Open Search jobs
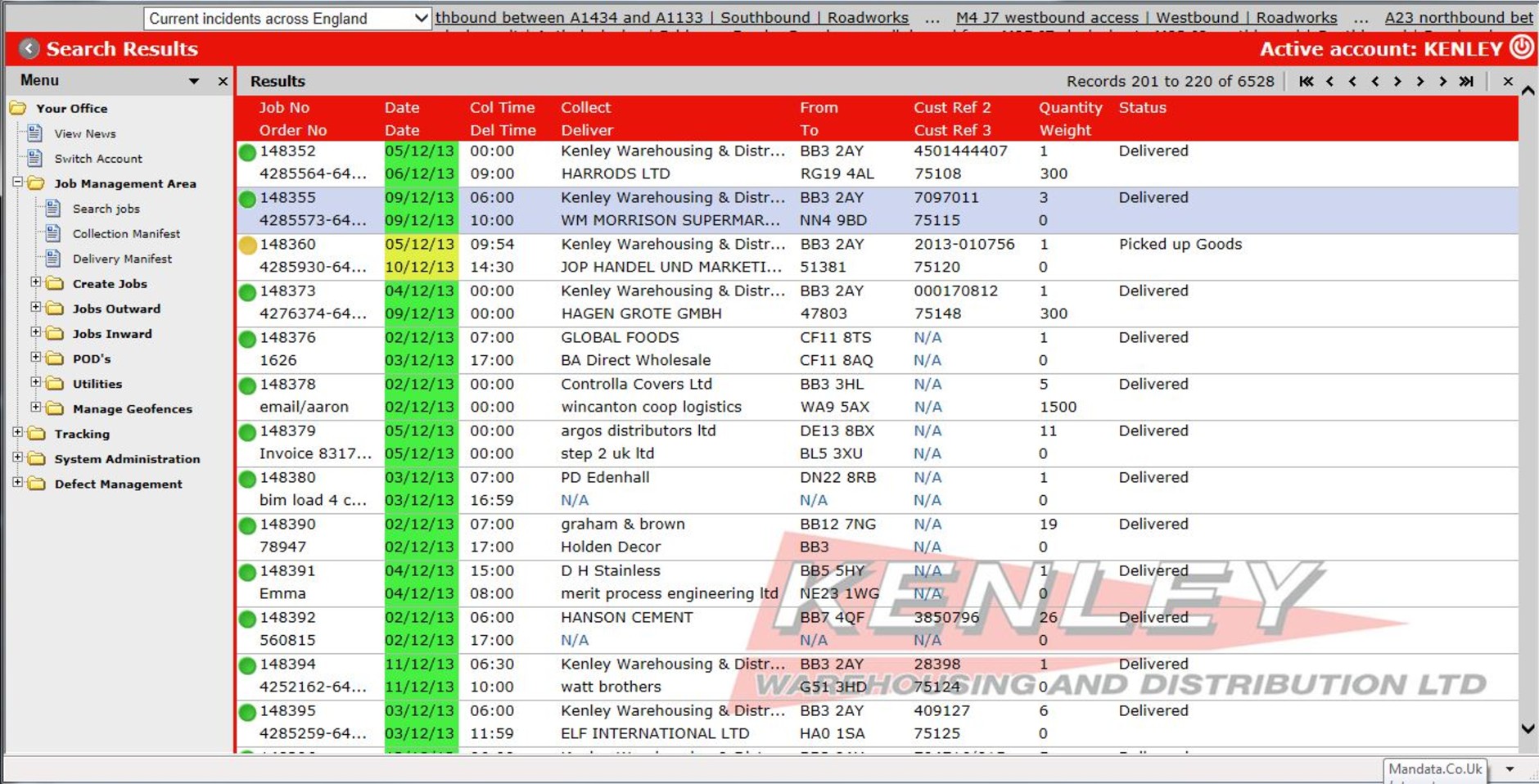1539x784 pixels. coord(106,209)
